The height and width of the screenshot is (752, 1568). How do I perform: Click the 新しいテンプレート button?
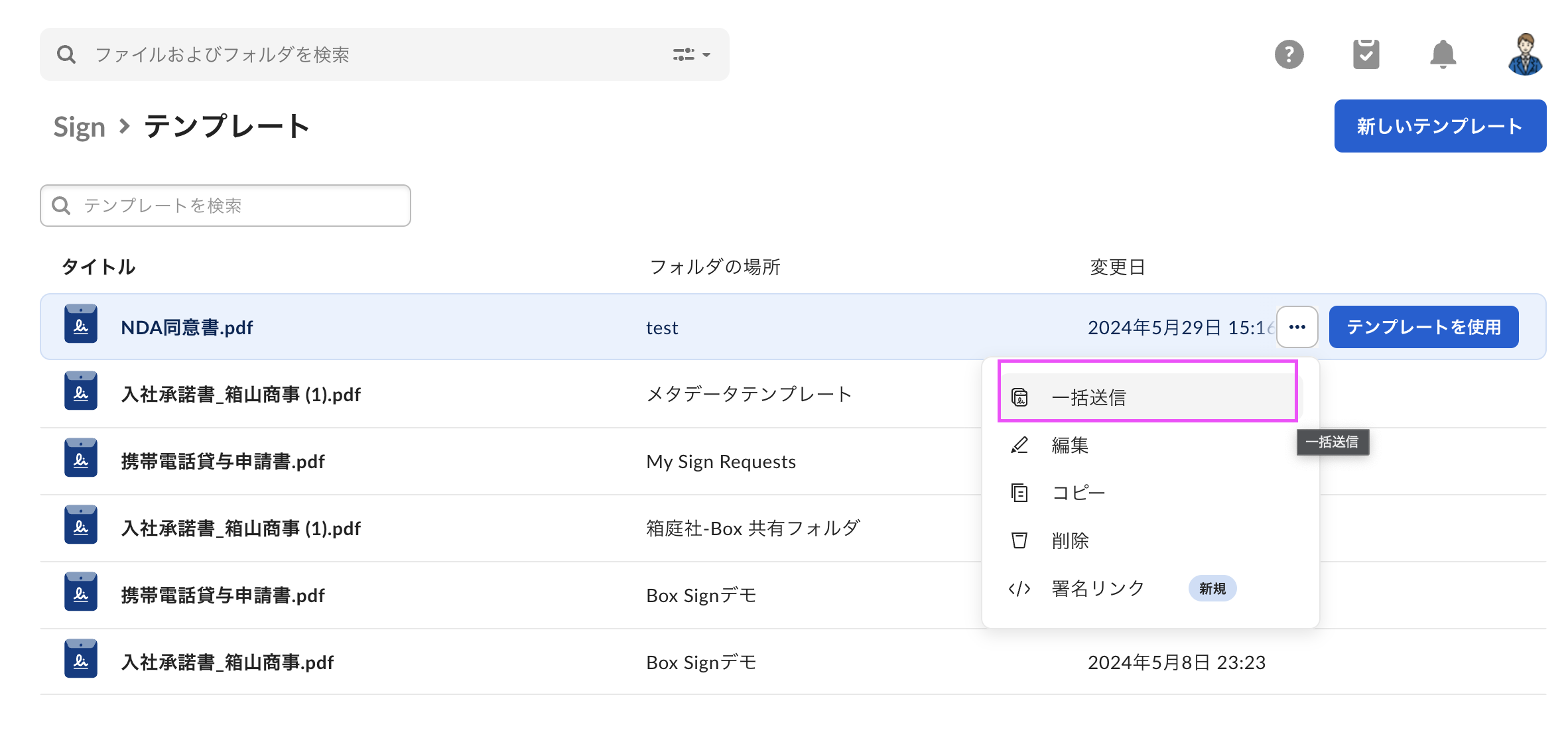(1439, 126)
